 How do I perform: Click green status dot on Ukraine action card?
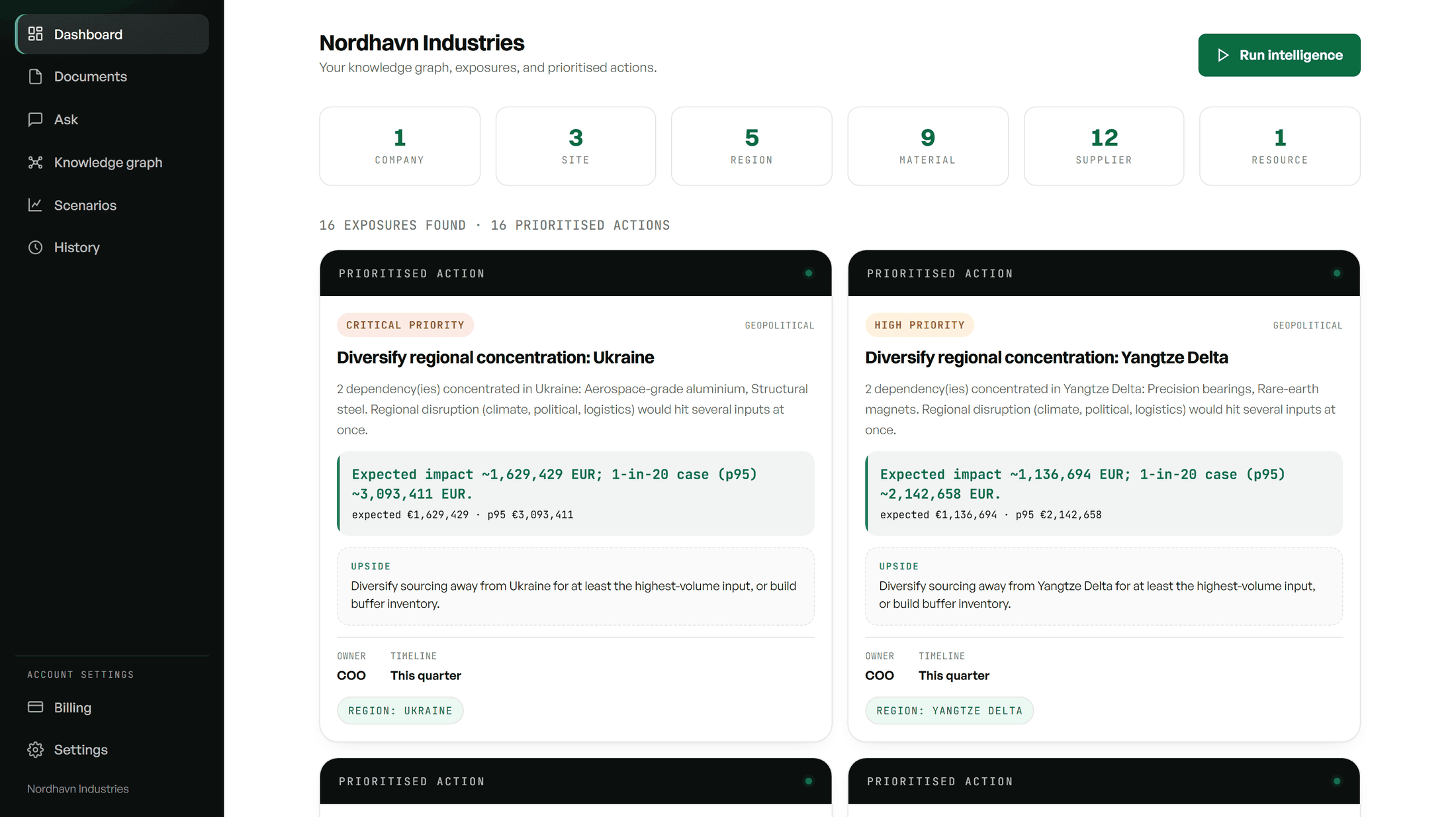(x=809, y=273)
